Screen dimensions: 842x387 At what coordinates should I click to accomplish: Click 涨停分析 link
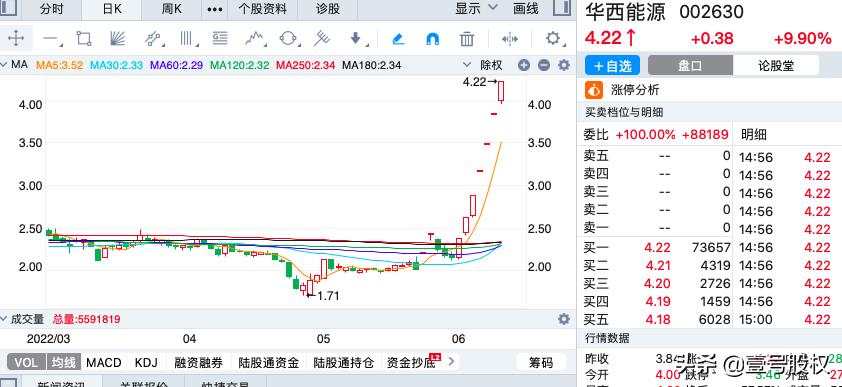pos(635,90)
